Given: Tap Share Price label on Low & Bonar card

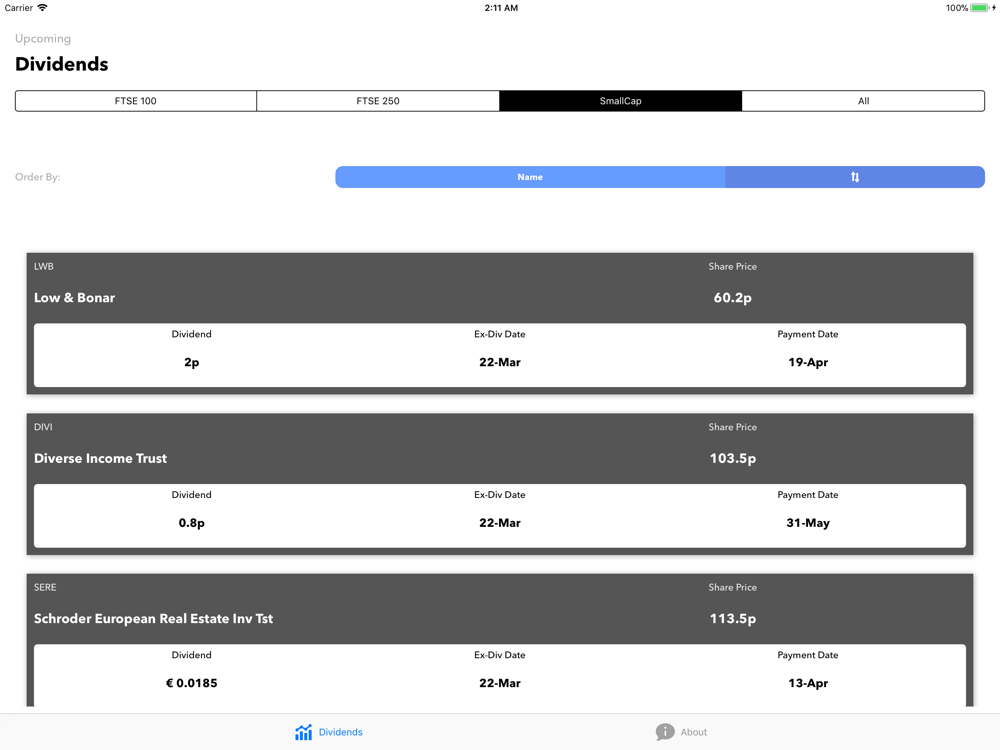Looking at the screenshot, I should click(733, 267).
